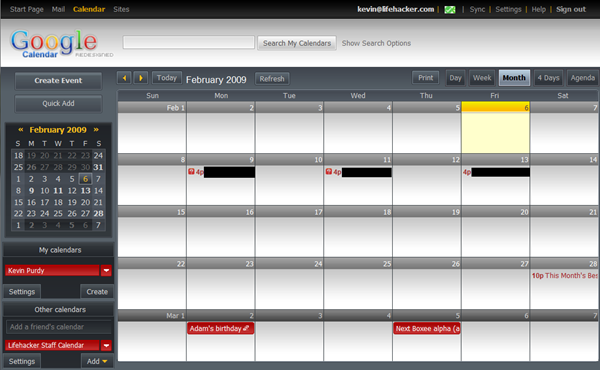Image resolution: width=600 pixels, height=370 pixels.
Task: Click the Feb 1 date header
Action: [x=176, y=108]
